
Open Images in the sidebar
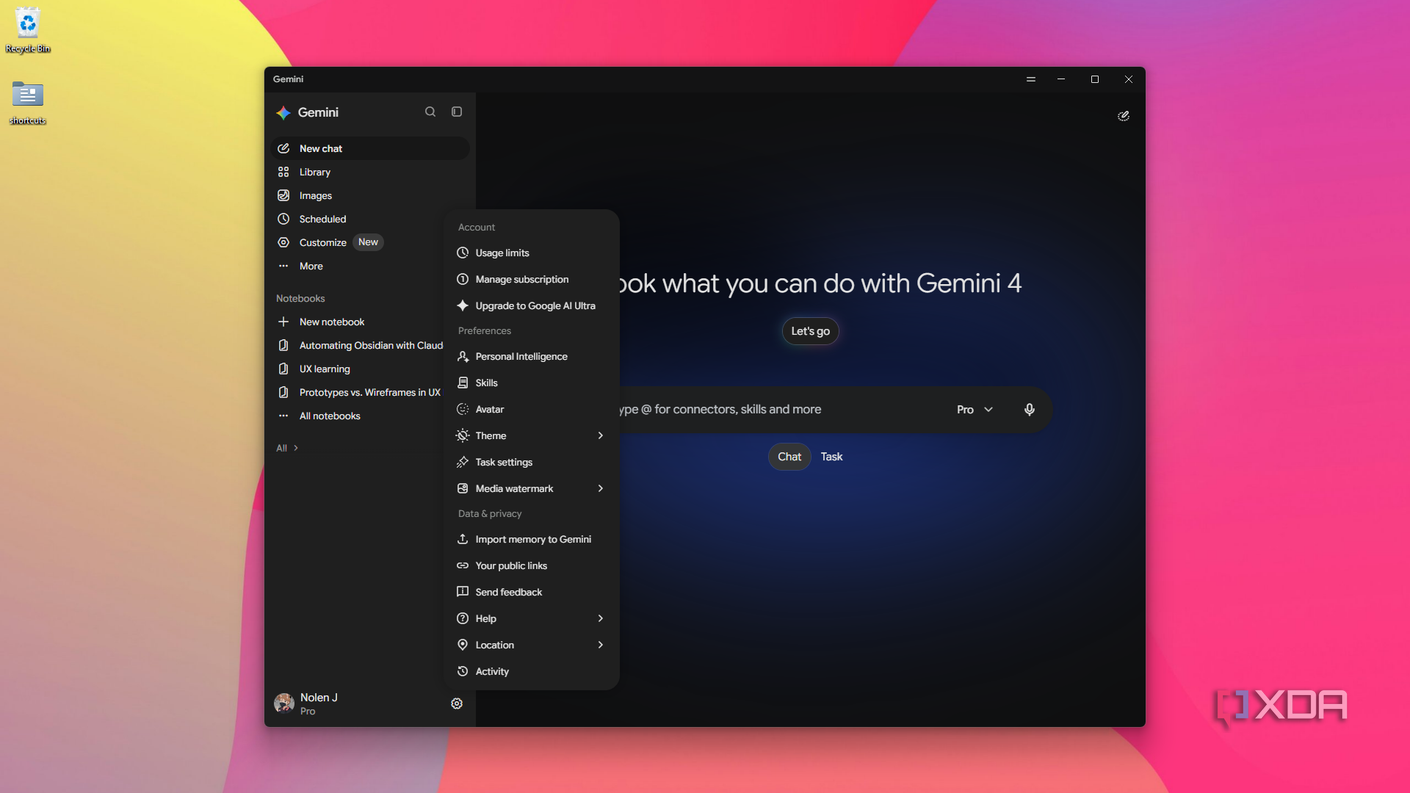tap(371, 196)
